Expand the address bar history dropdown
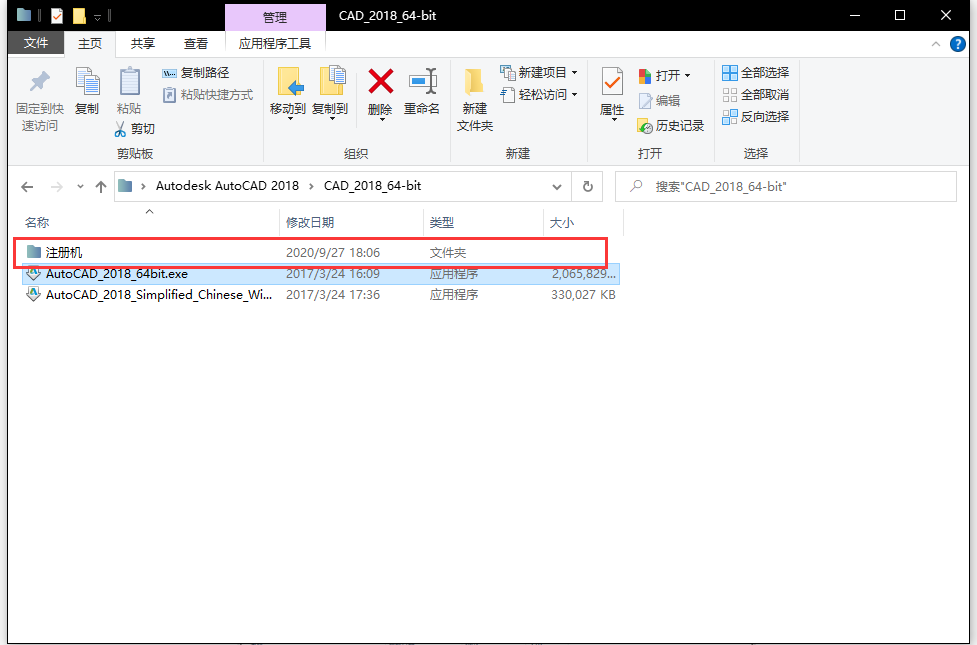 [557, 187]
